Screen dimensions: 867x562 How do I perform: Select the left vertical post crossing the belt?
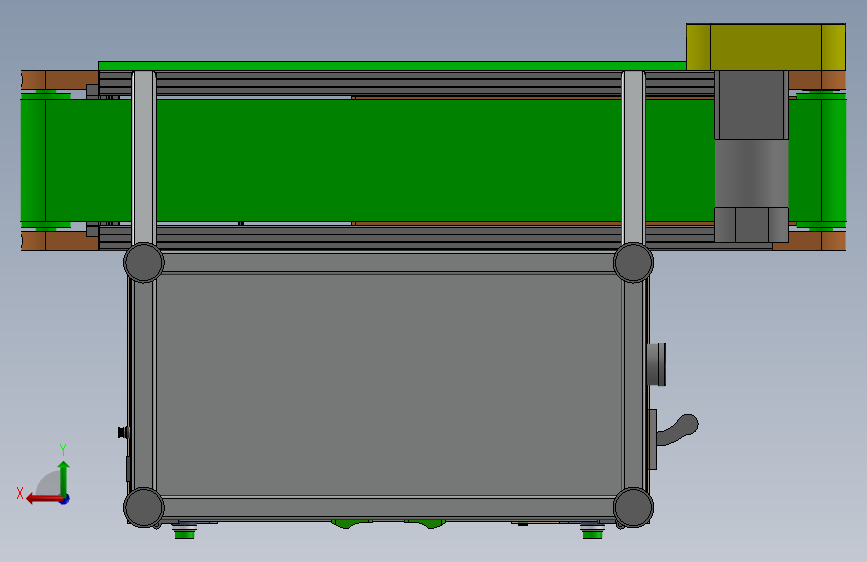click(x=144, y=158)
